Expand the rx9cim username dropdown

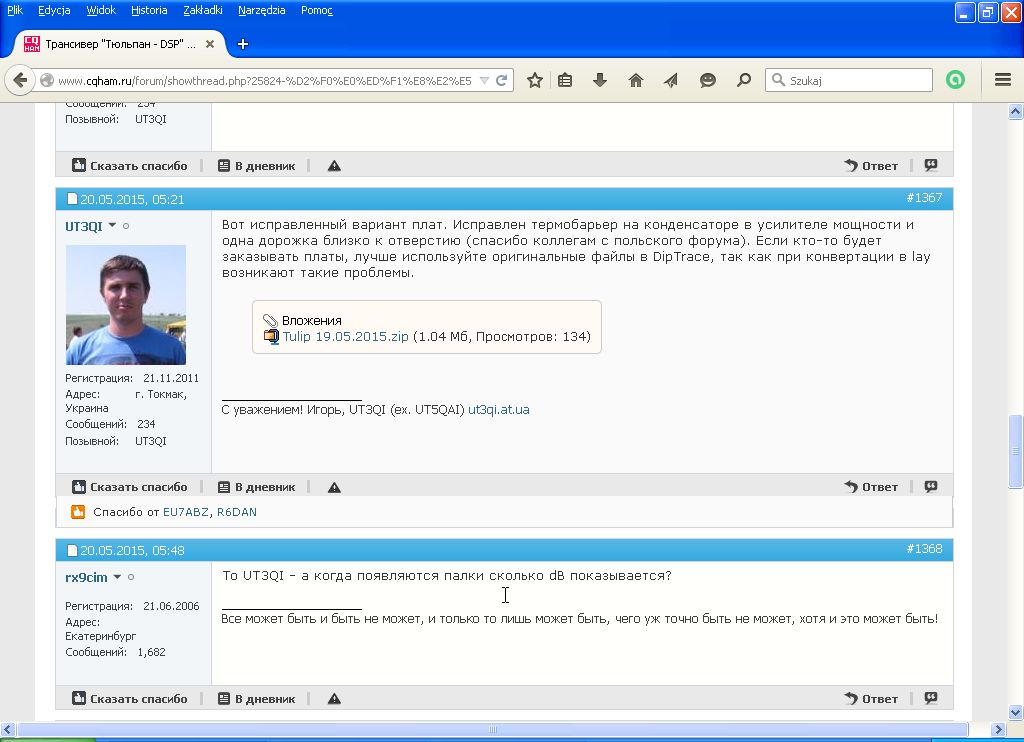pyautogui.click(x=117, y=577)
